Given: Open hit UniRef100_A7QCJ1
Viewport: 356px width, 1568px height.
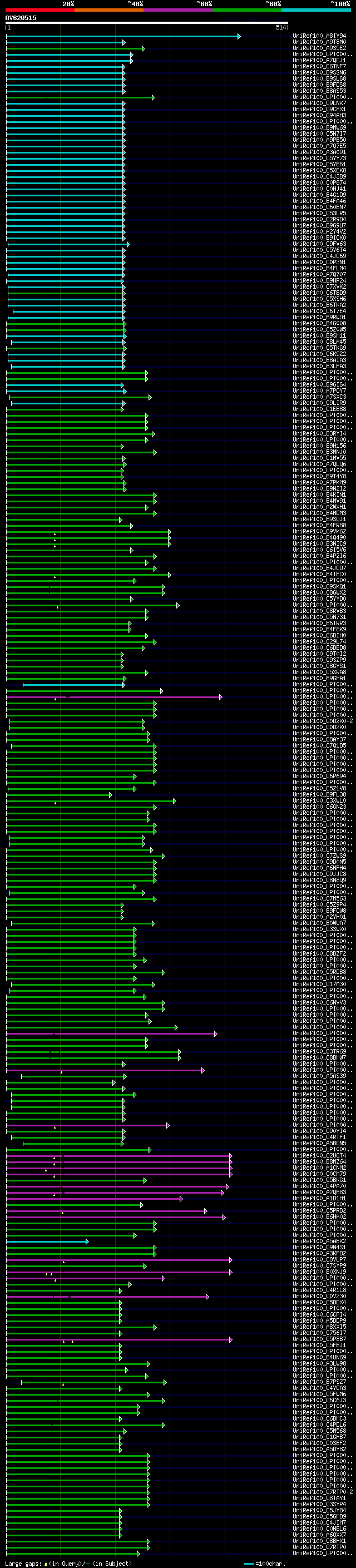Looking at the screenshot, I should 319,60.
